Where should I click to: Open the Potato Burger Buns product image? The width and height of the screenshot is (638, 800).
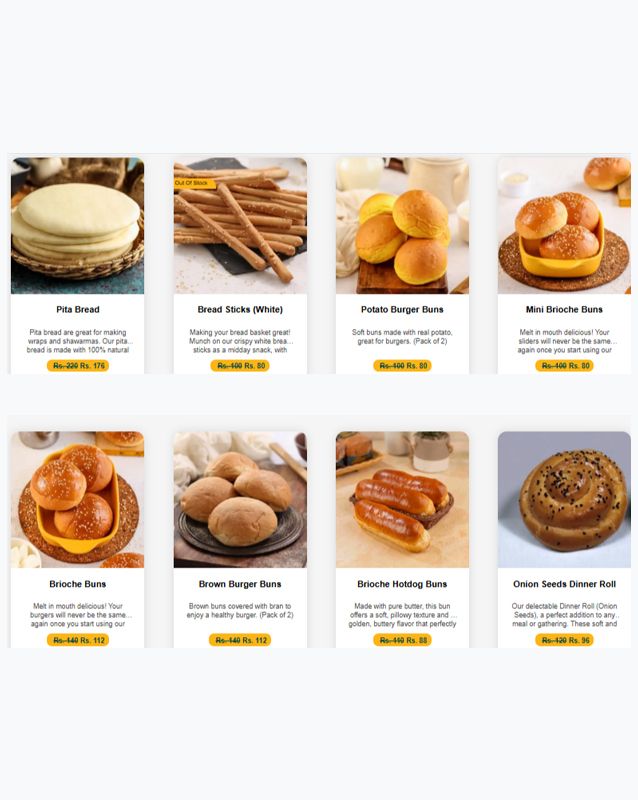coord(402,226)
